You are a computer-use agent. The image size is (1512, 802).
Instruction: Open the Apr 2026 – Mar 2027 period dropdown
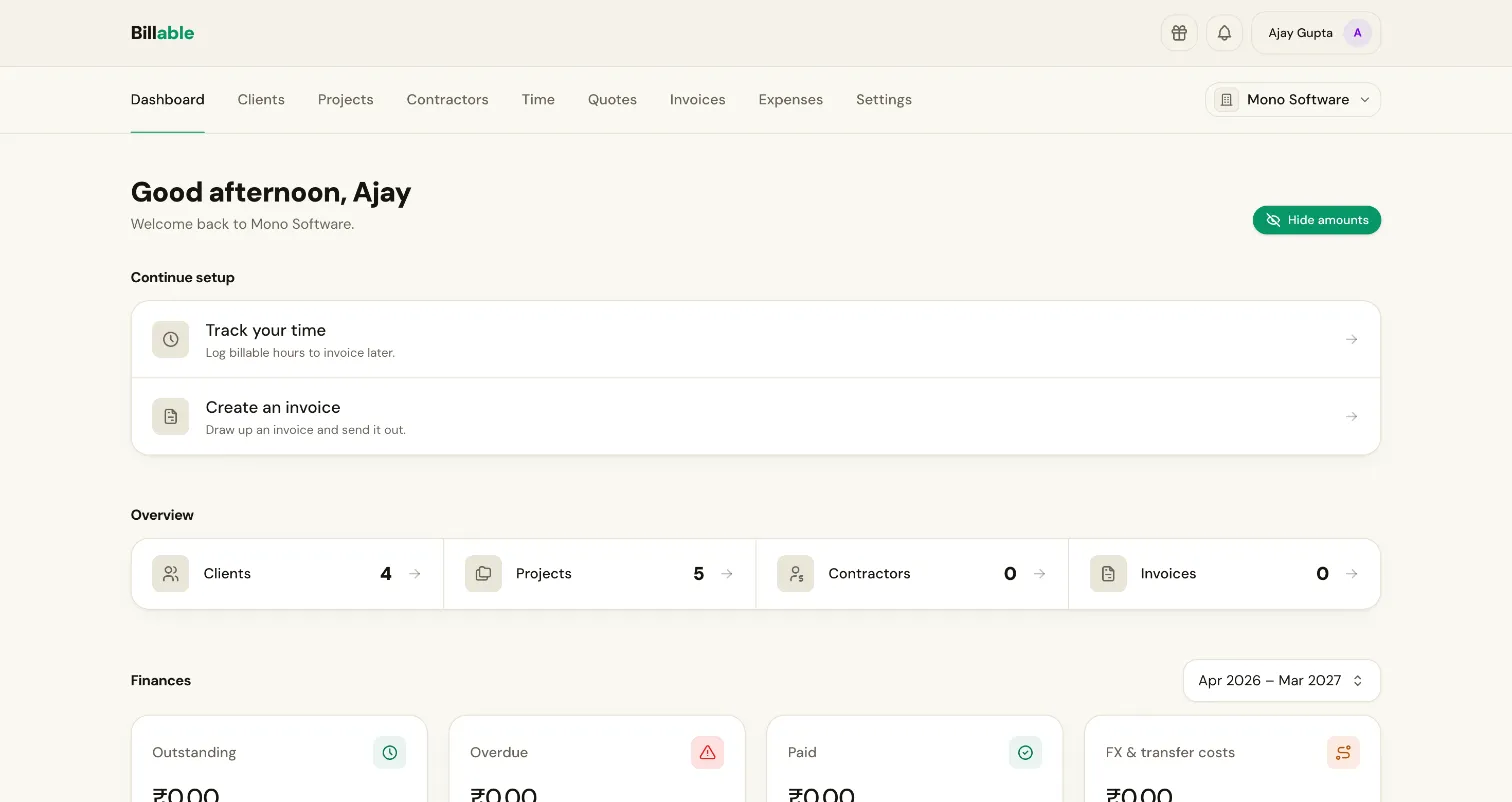click(x=1282, y=680)
